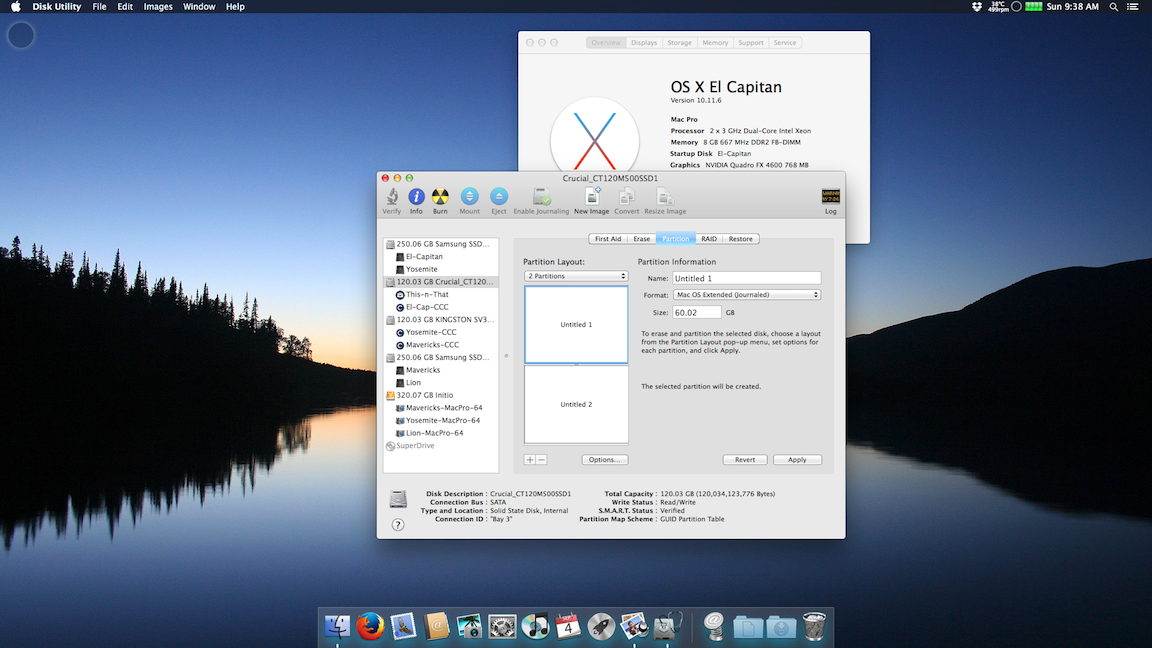Open Memory tab in About This Mac window
The height and width of the screenshot is (648, 1152).
[x=715, y=43]
